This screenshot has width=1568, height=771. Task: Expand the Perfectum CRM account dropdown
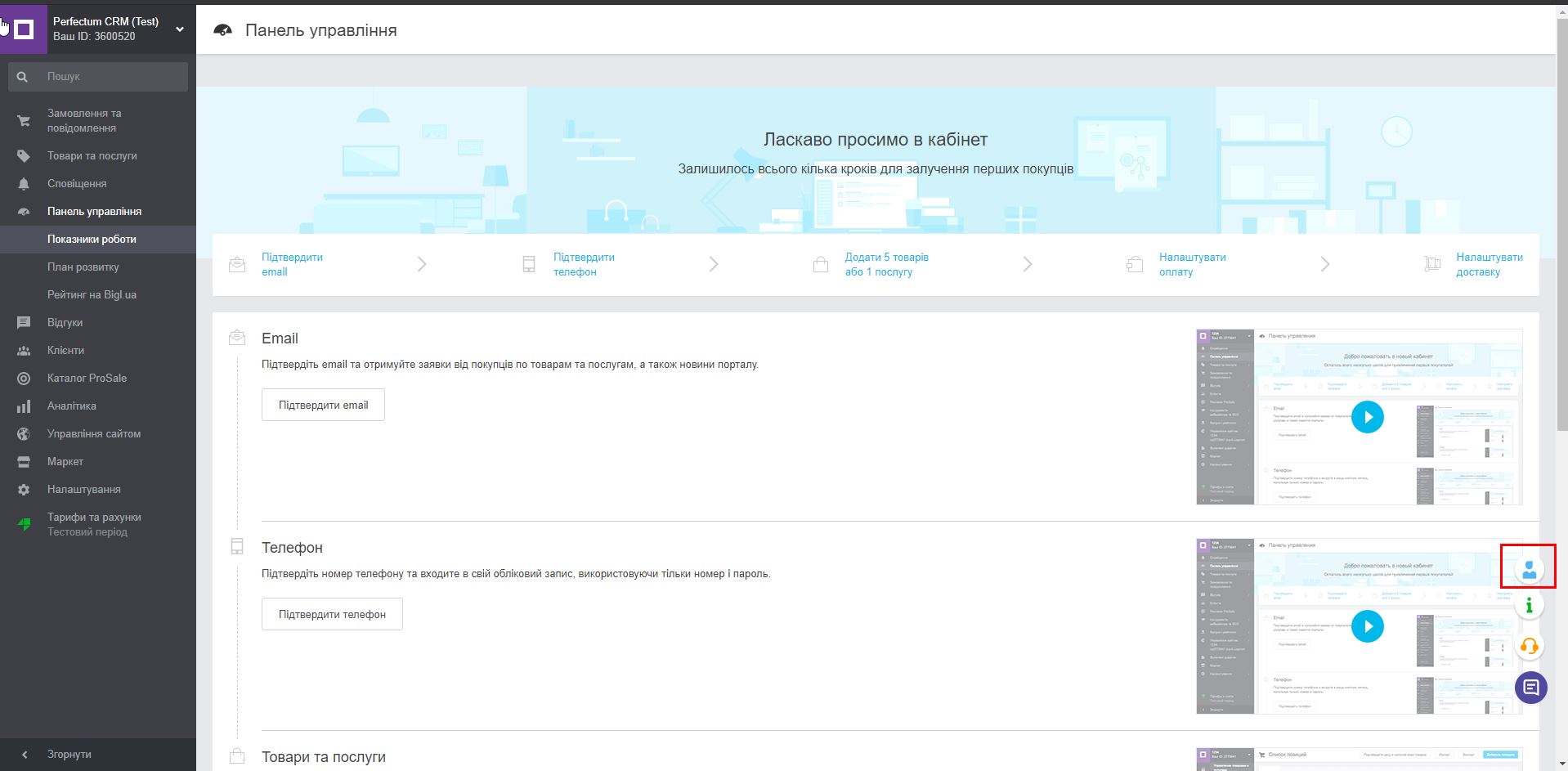179,29
